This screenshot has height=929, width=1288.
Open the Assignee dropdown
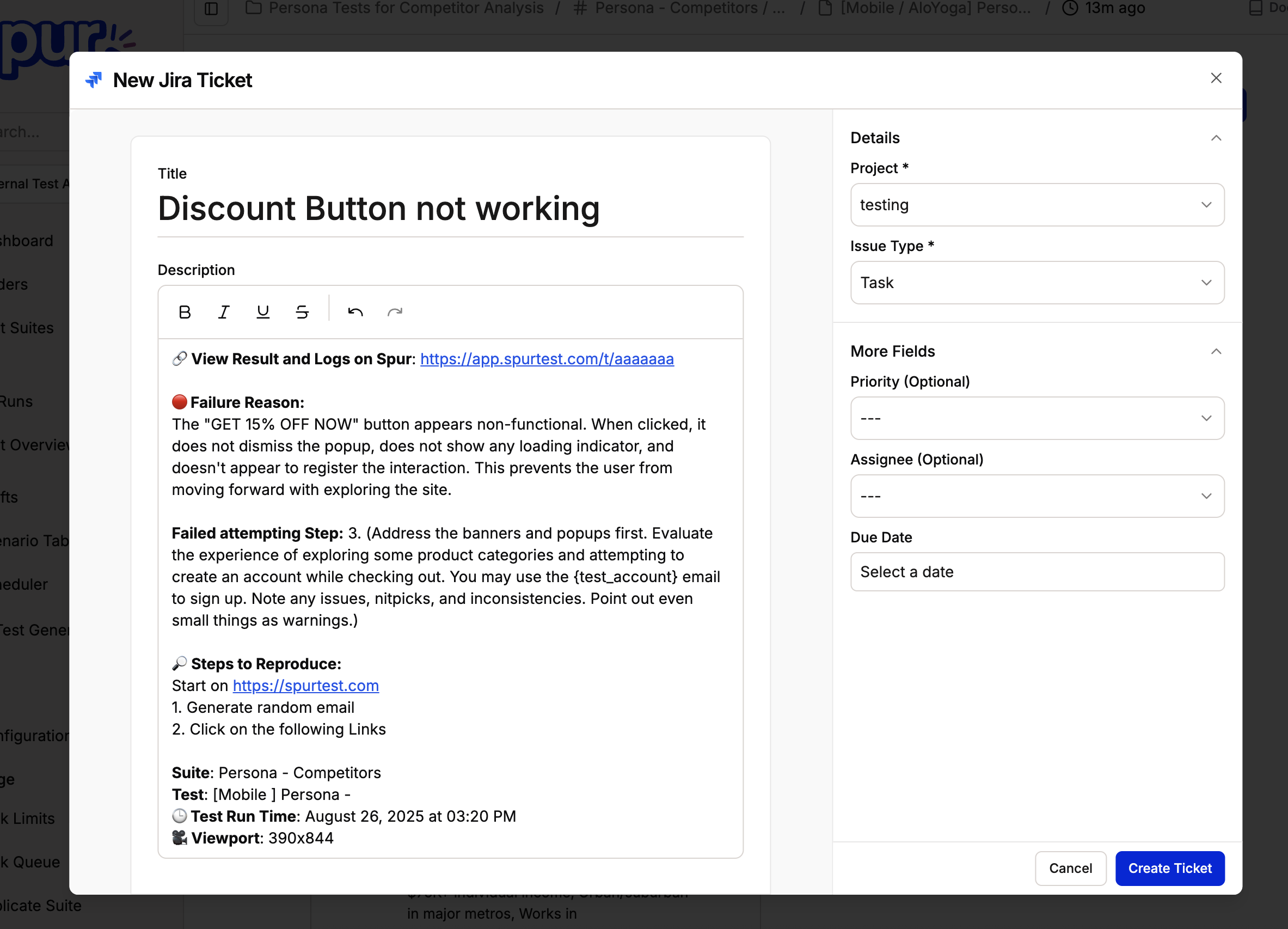[x=1036, y=496]
